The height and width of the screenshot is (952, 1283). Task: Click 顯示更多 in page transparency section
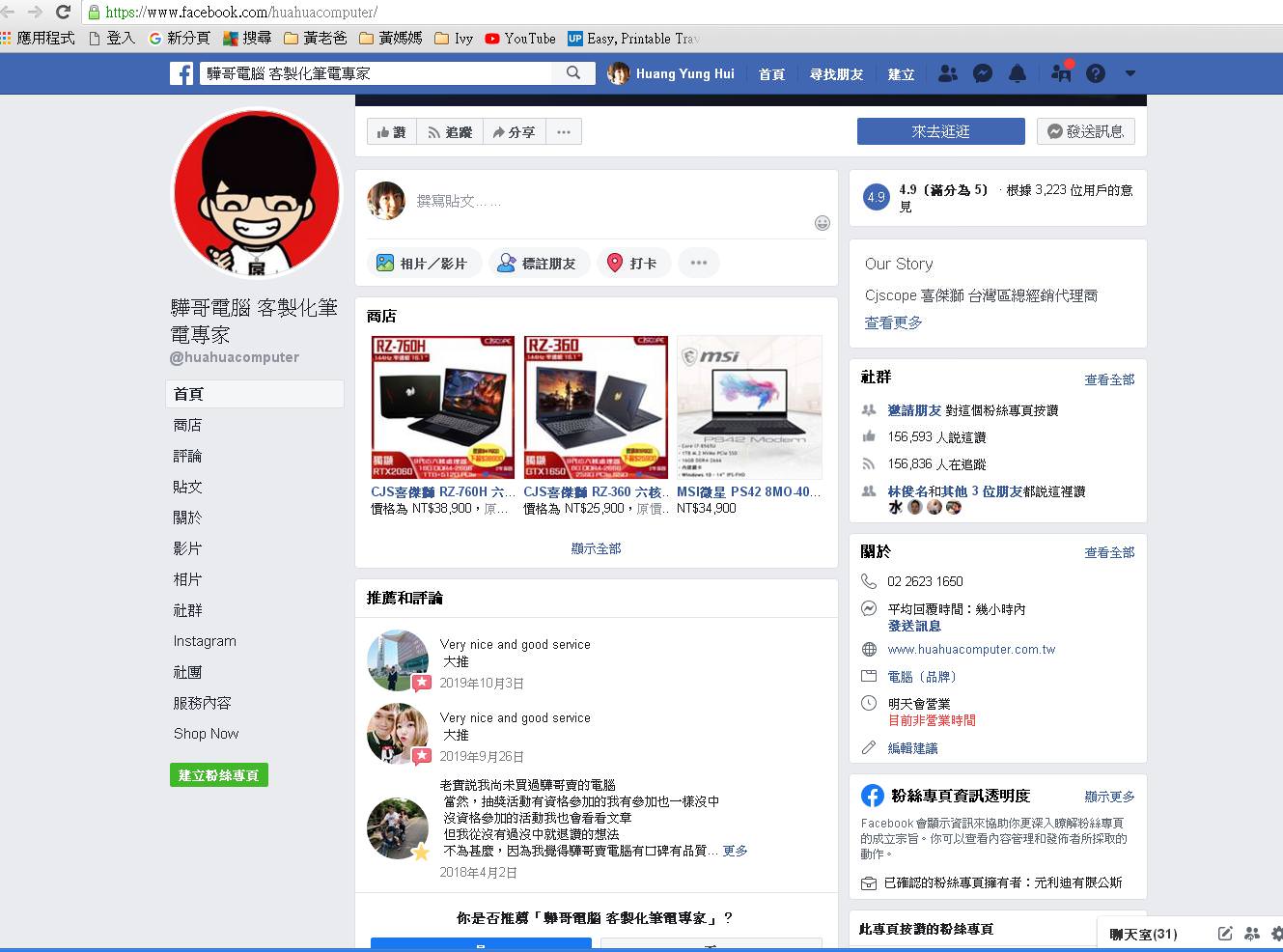pos(1109,797)
